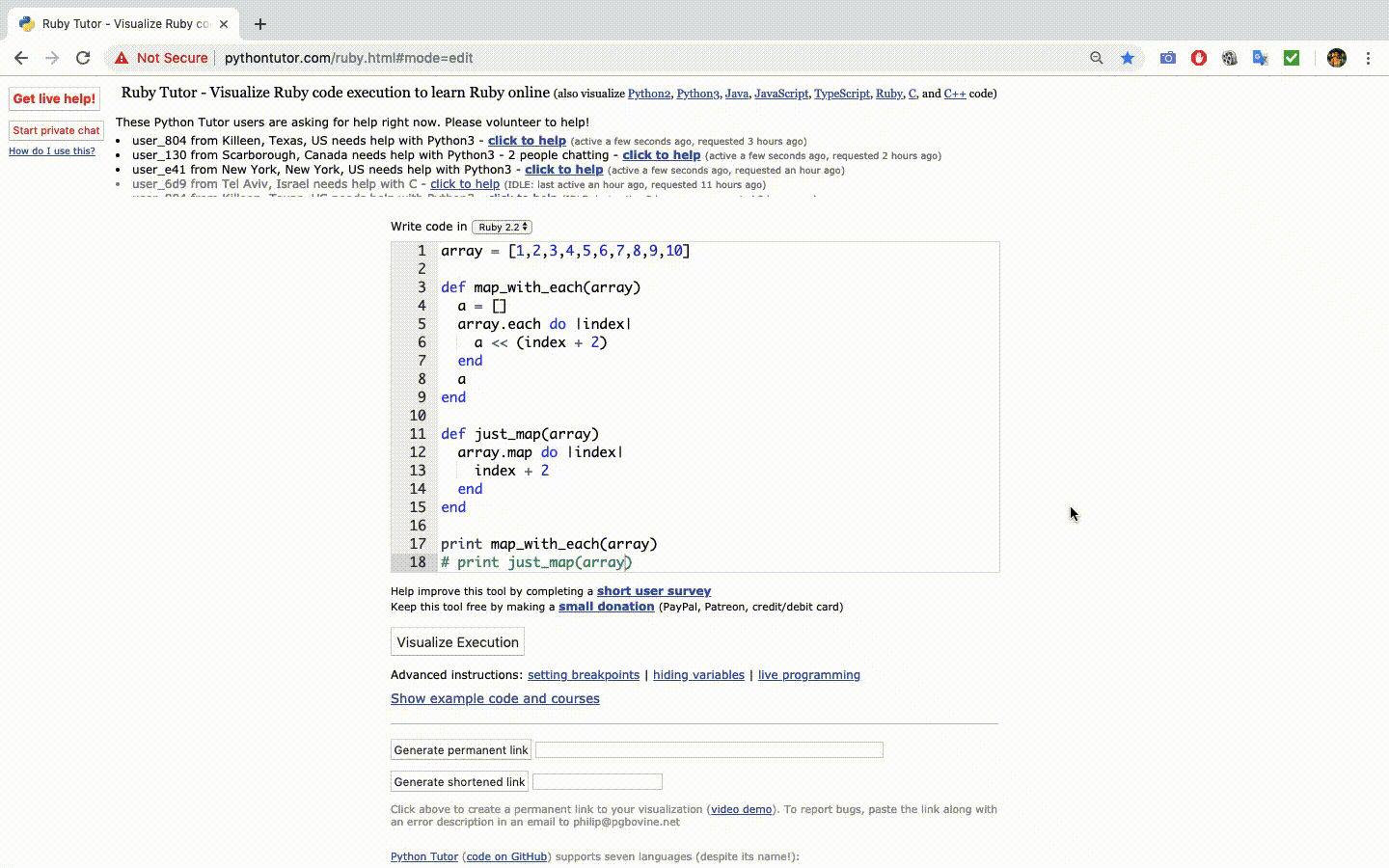
Task: Open the video demo link
Action: (741, 809)
